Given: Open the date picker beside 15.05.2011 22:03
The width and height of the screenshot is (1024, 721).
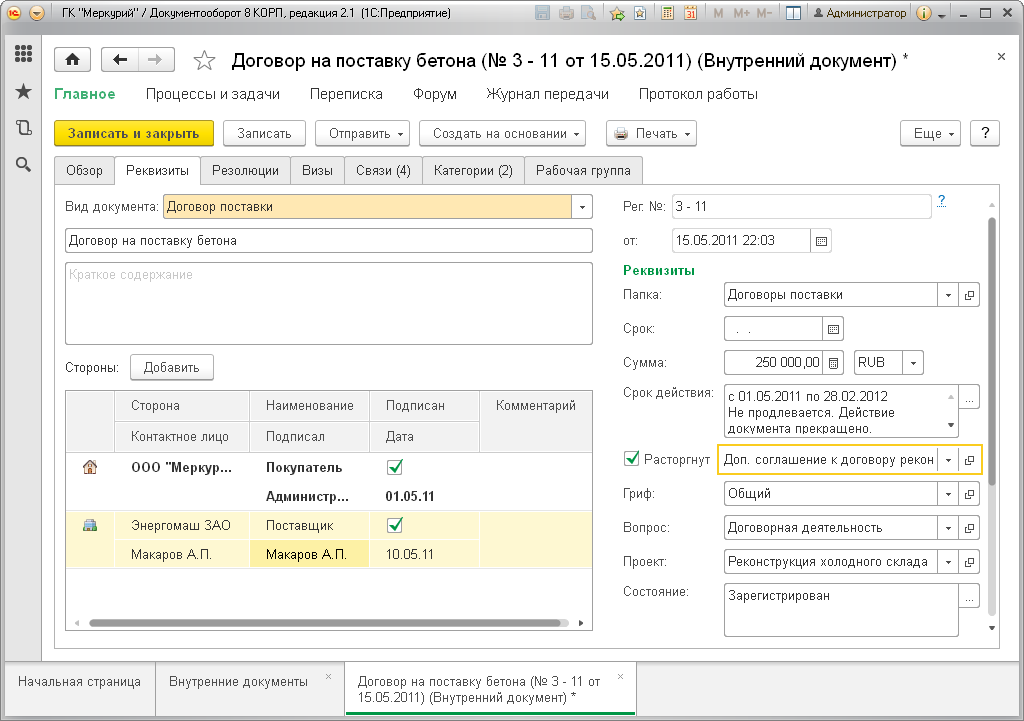Looking at the screenshot, I should click(x=821, y=241).
